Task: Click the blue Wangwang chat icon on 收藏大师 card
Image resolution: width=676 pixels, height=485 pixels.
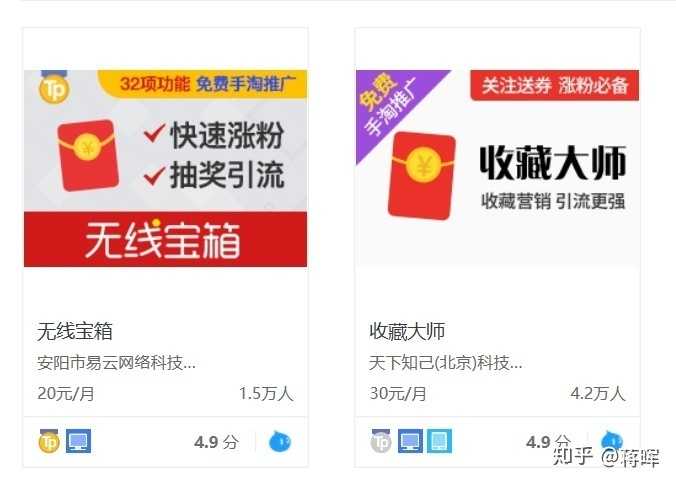Action: 612,441
